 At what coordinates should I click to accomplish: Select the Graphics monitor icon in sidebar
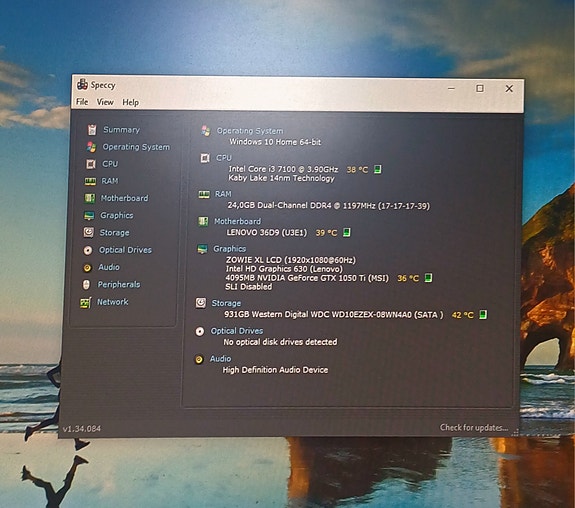tap(89, 216)
